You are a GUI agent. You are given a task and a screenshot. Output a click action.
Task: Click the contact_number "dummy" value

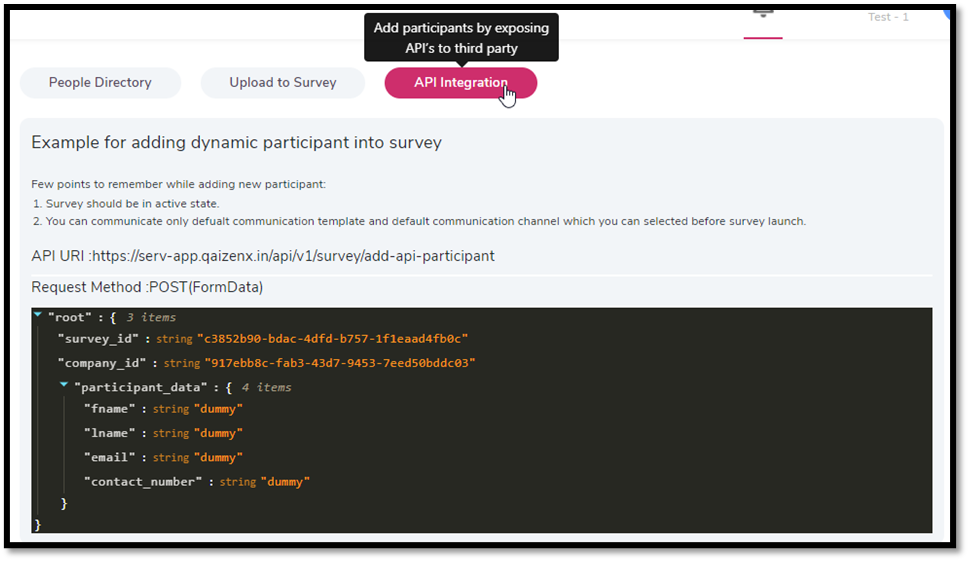click(285, 481)
